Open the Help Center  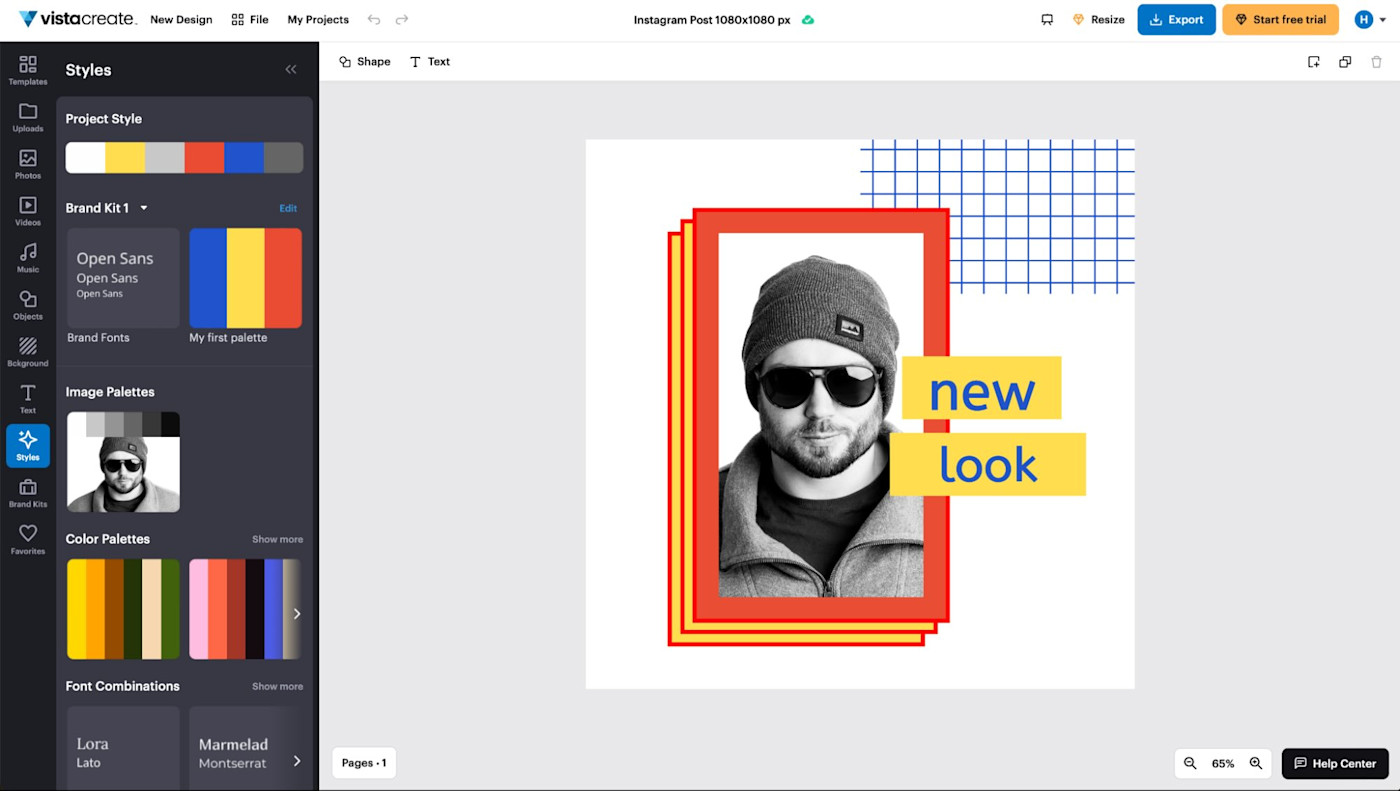click(x=1335, y=763)
